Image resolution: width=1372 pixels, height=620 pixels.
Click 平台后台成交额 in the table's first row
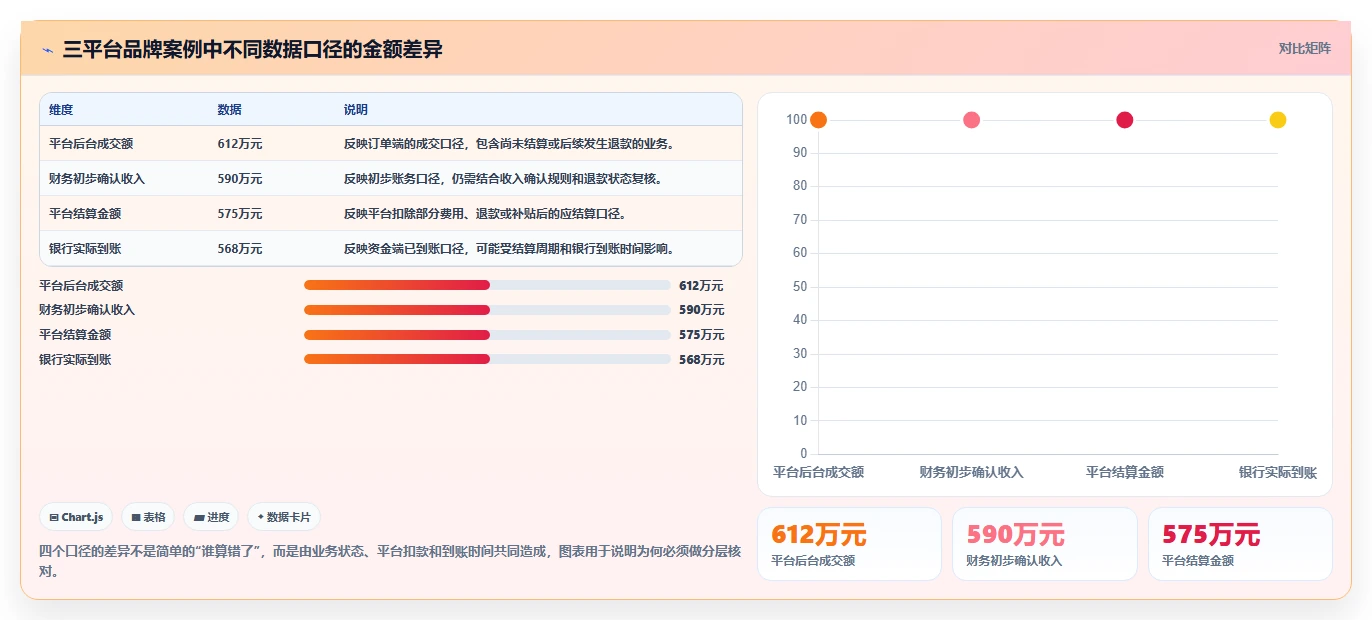coord(90,144)
